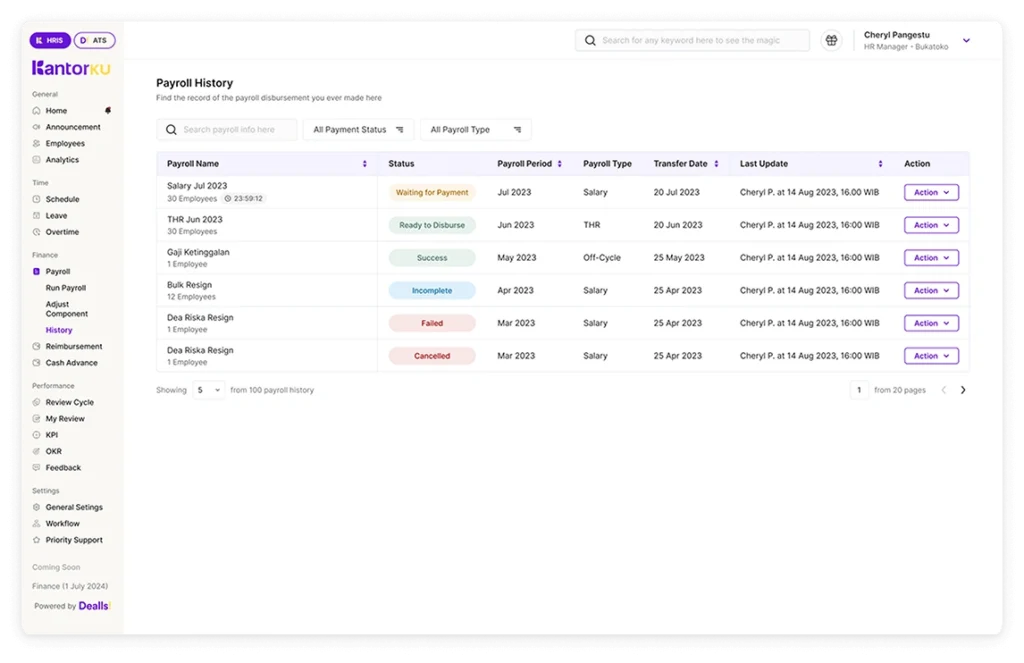Select the Schedule icon under Time

(36, 199)
